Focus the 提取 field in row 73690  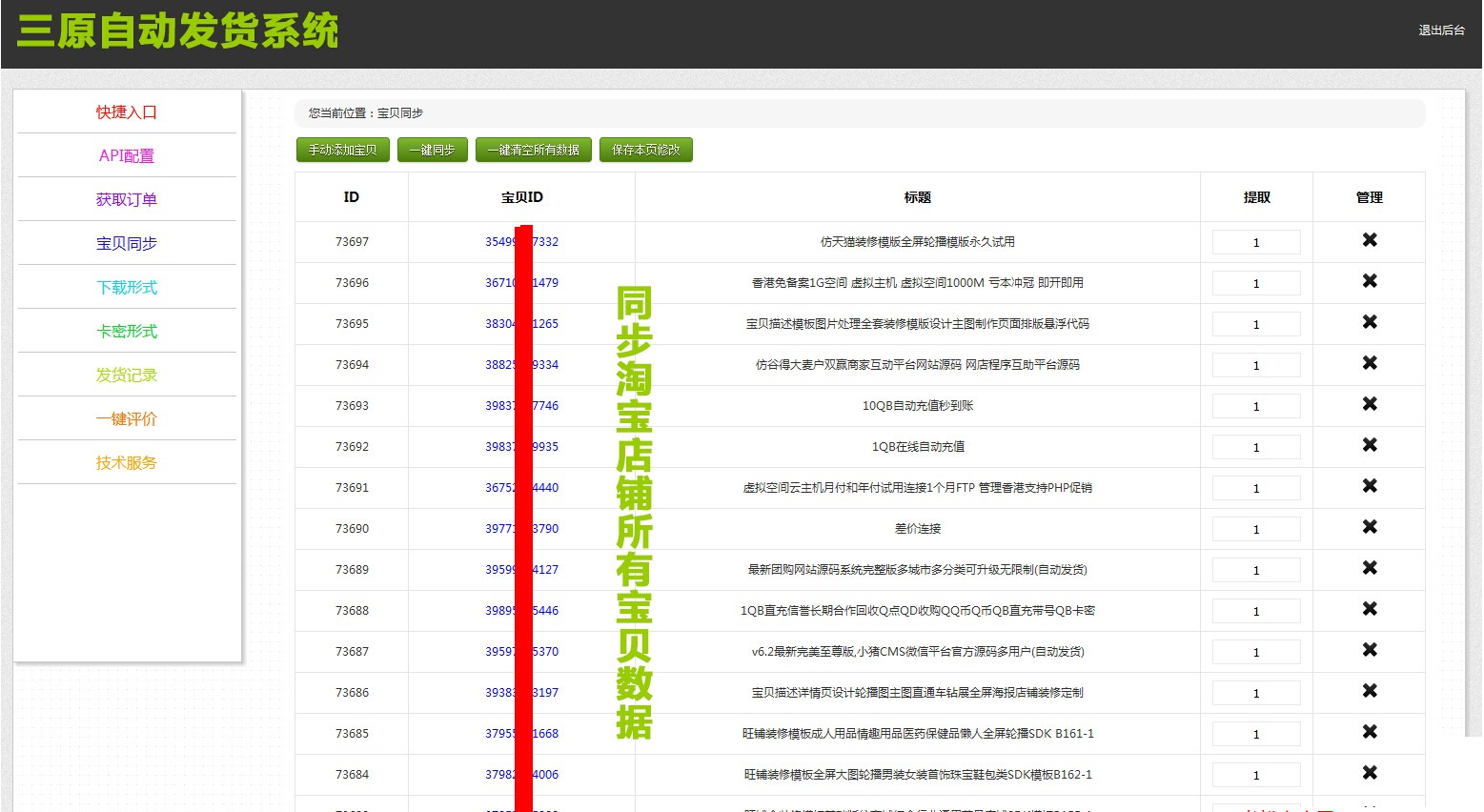click(1255, 529)
